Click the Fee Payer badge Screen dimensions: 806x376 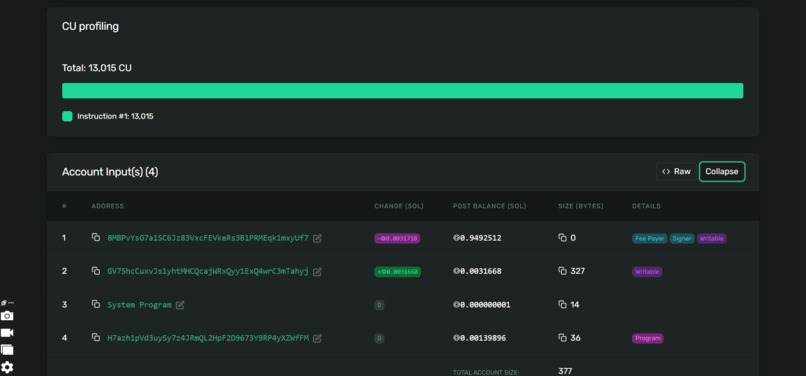(x=650, y=239)
